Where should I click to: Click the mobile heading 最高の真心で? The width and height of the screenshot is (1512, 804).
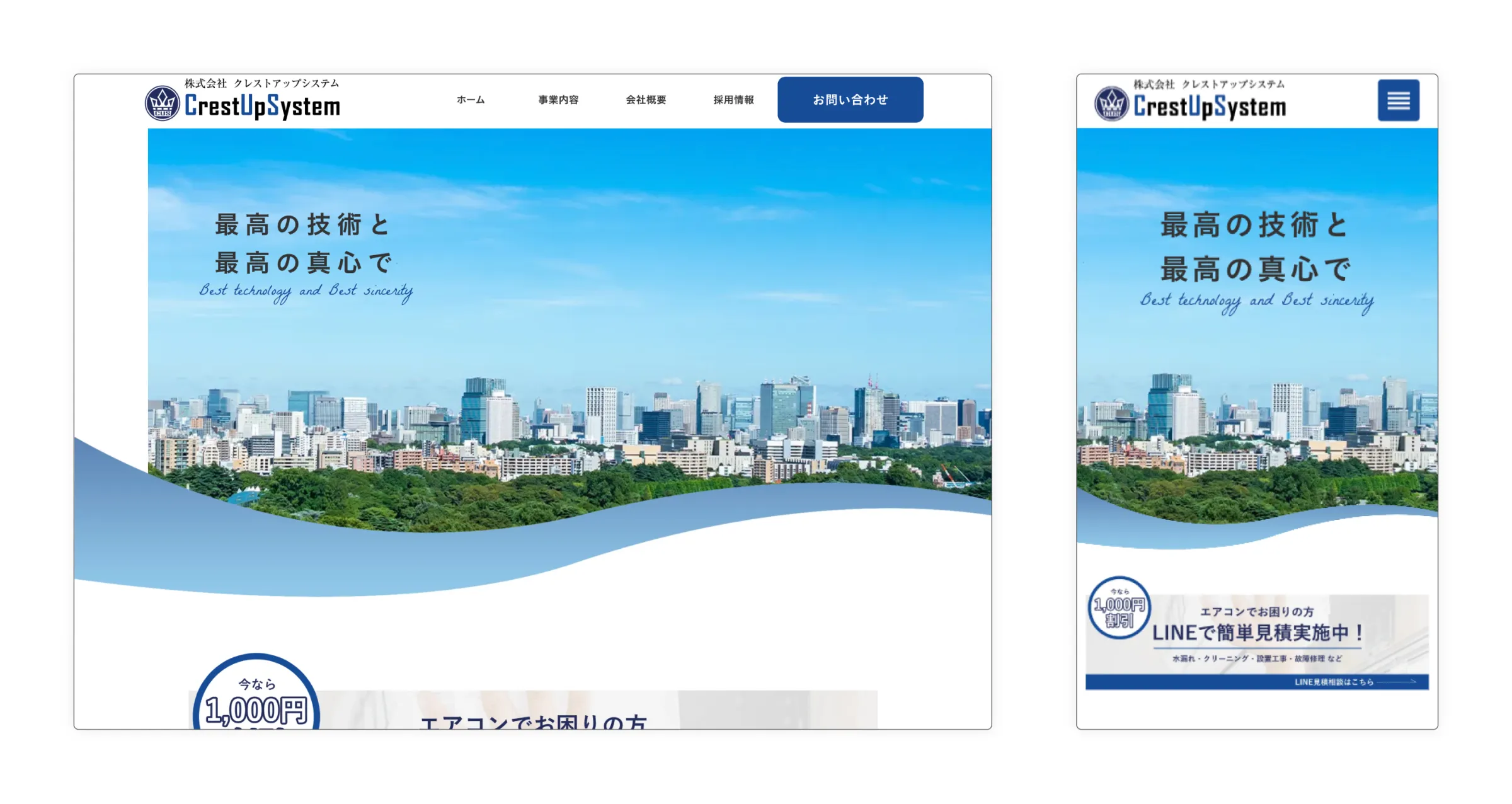point(1256,270)
